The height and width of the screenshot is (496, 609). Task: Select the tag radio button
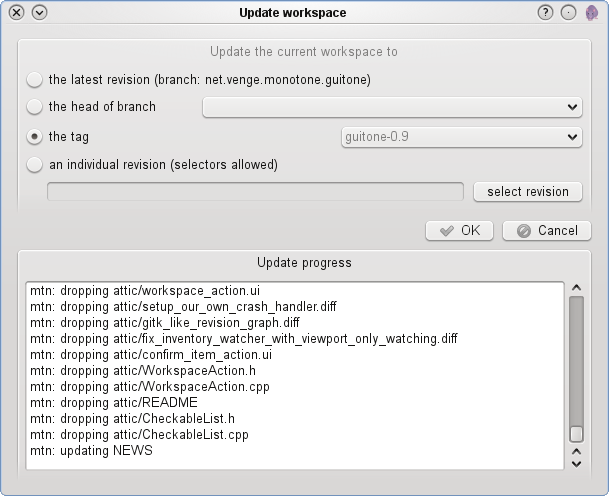click(34, 137)
